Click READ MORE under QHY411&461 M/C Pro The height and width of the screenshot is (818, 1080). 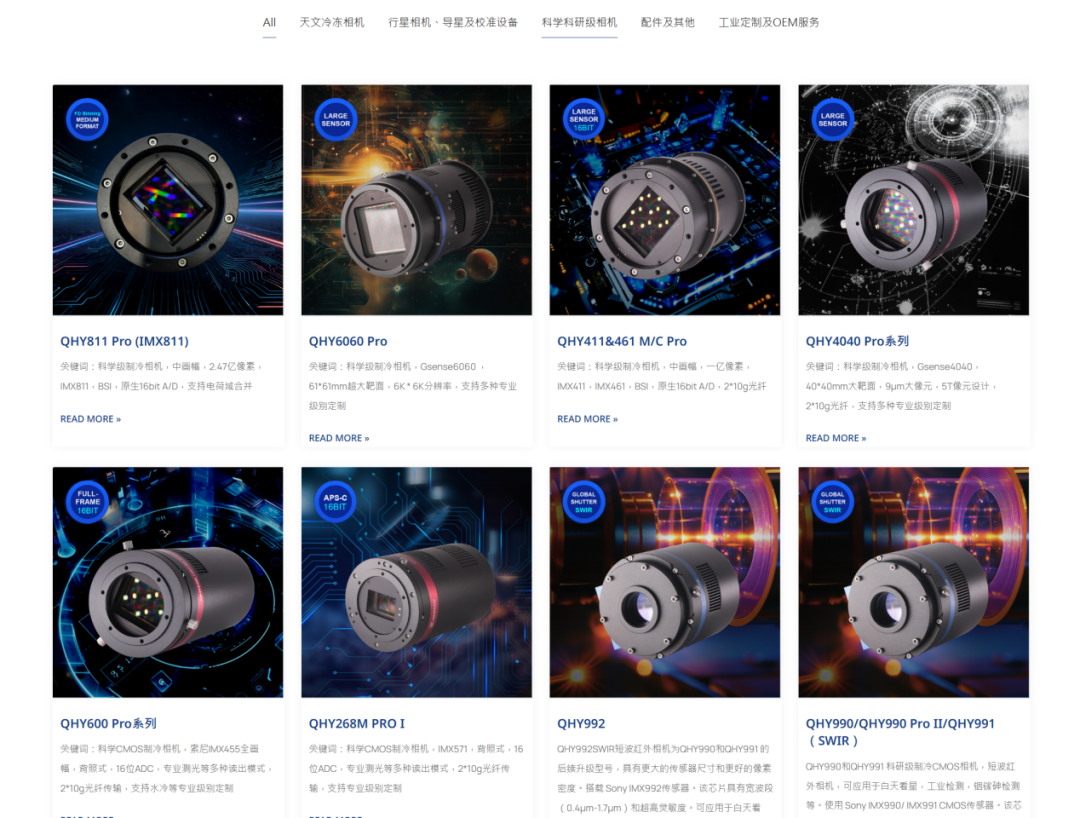point(588,419)
